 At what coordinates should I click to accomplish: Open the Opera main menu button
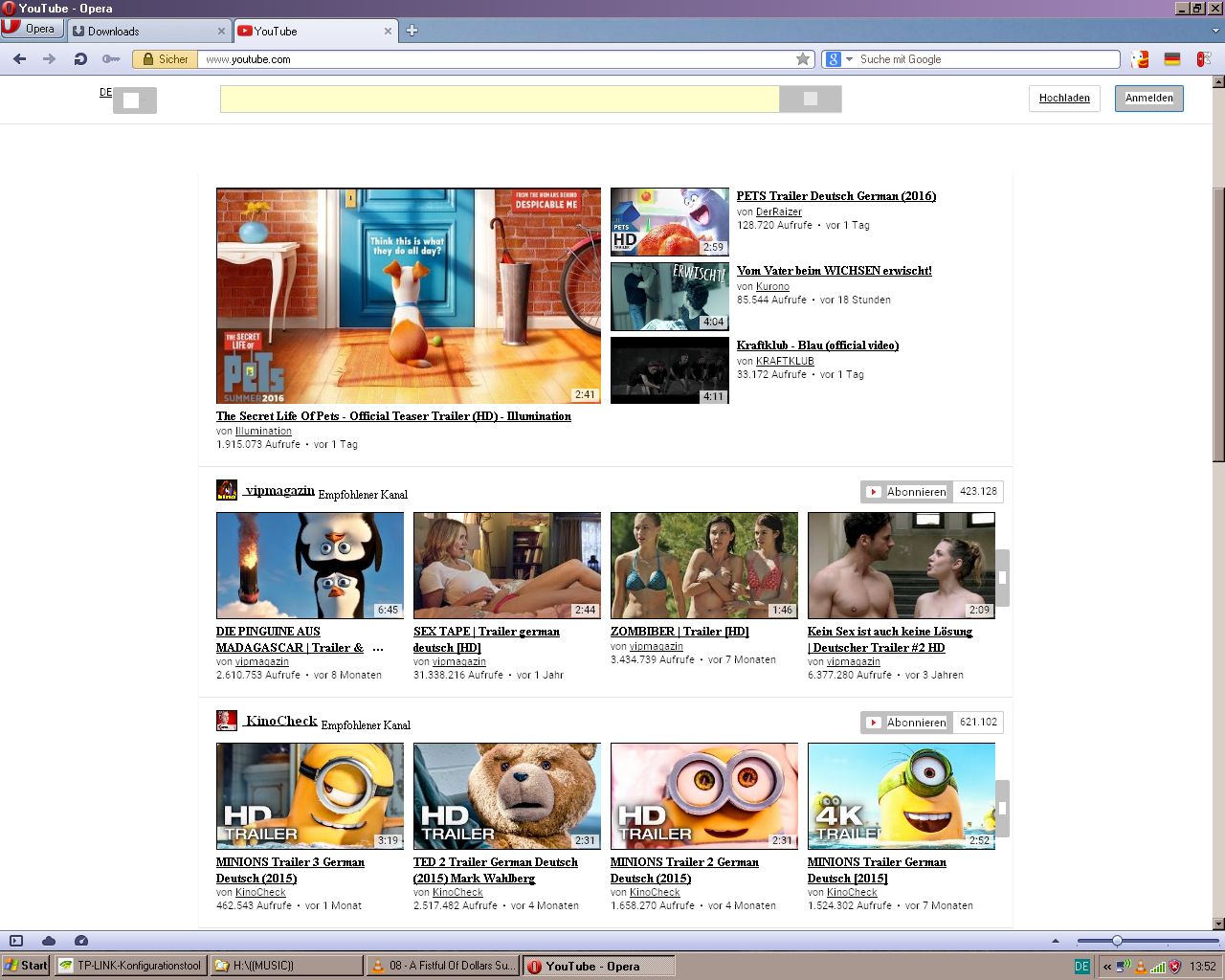point(32,29)
